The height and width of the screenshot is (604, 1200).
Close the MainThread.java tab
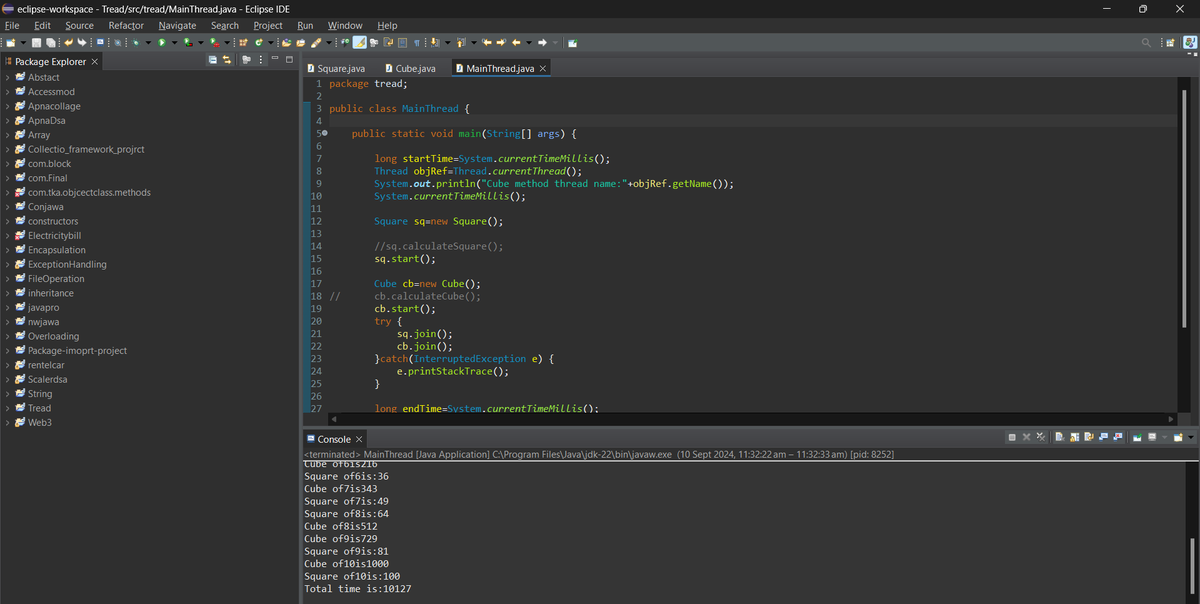(543, 68)
